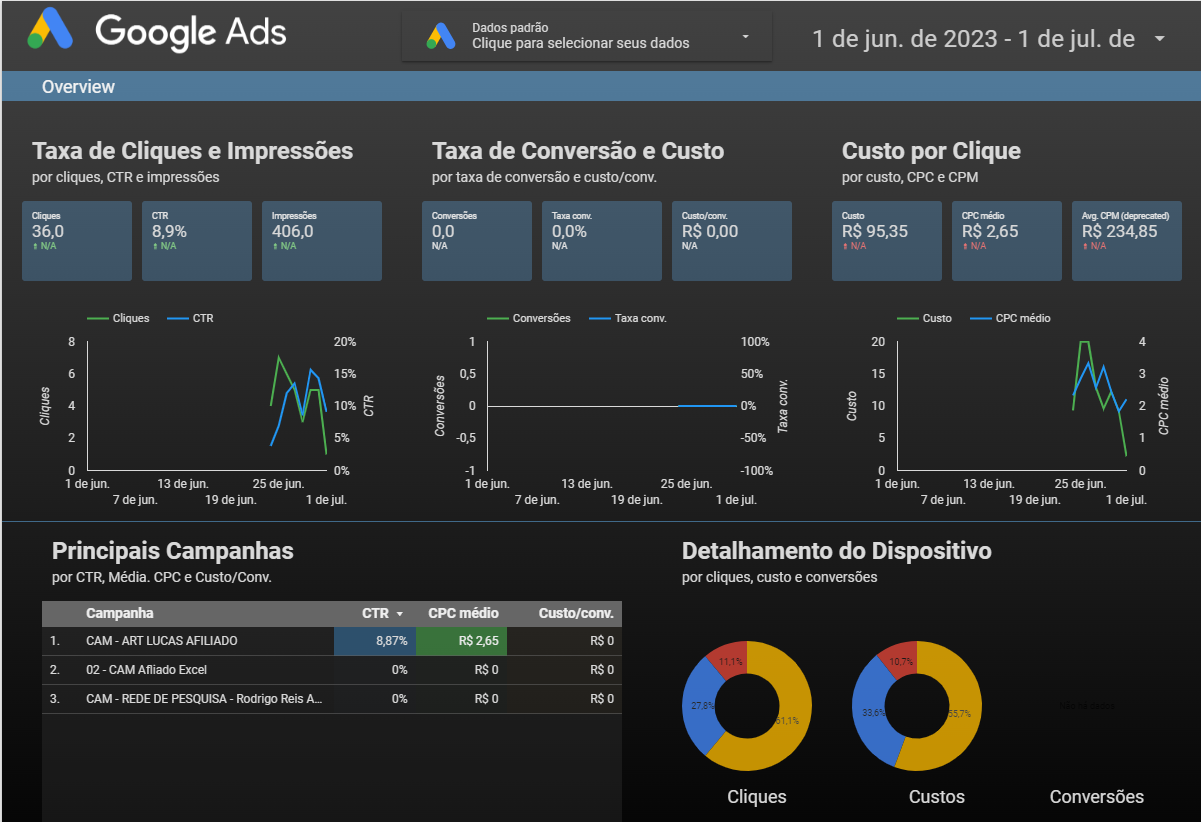Click the data source Google Ads icon
Image resolution: width=1201 pixels, height=822 pixels.
(x=441, y=36)
